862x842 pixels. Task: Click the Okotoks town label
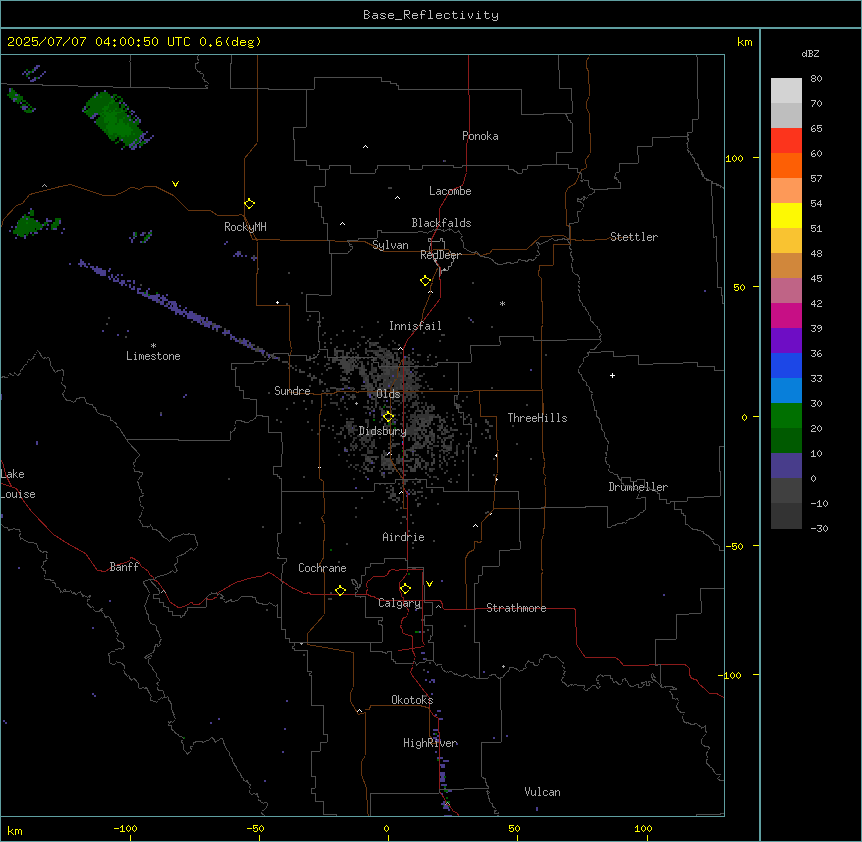coord(412,700)
